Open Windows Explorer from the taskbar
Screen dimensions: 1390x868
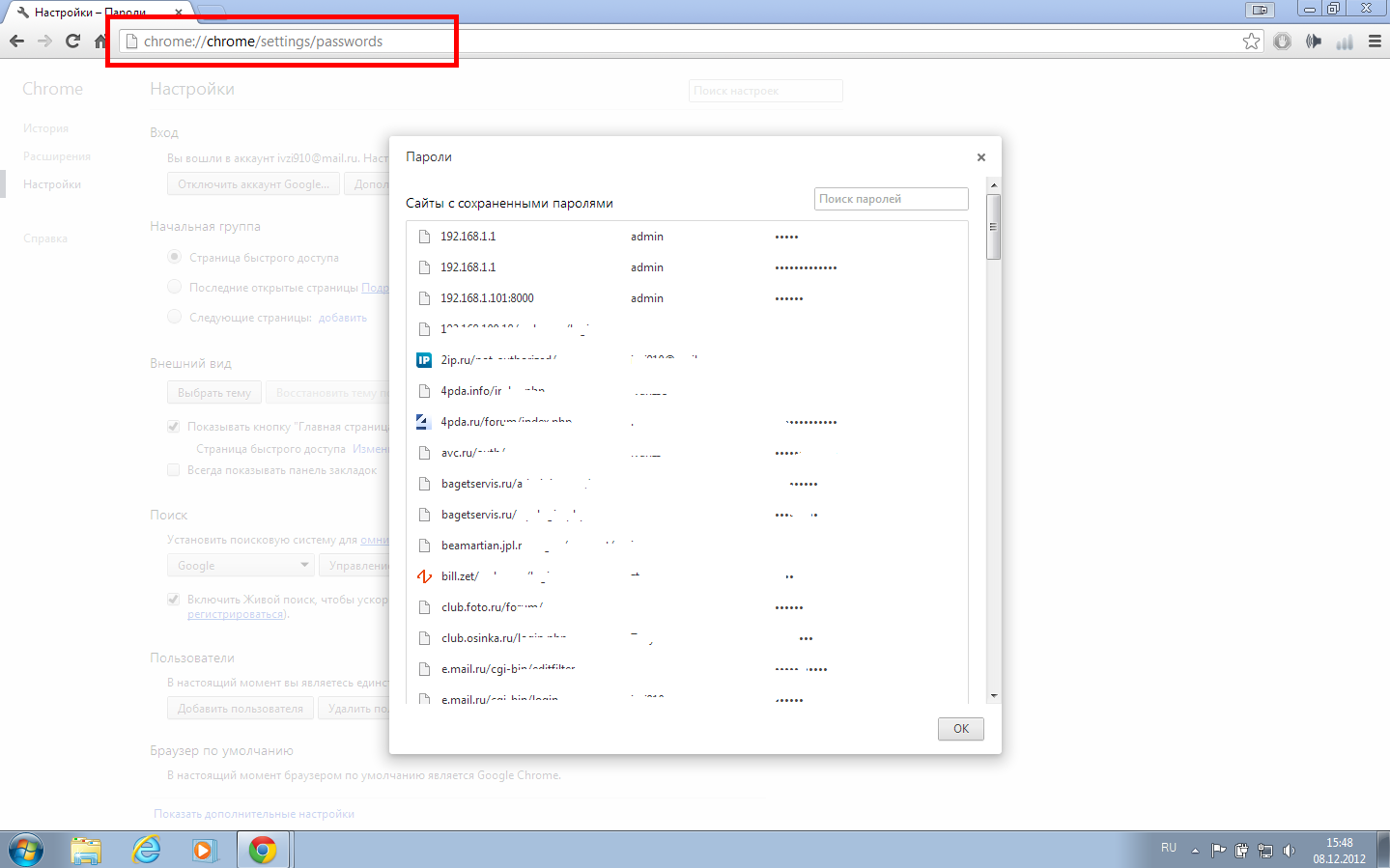pyautogui.click(x=86, y=850)
